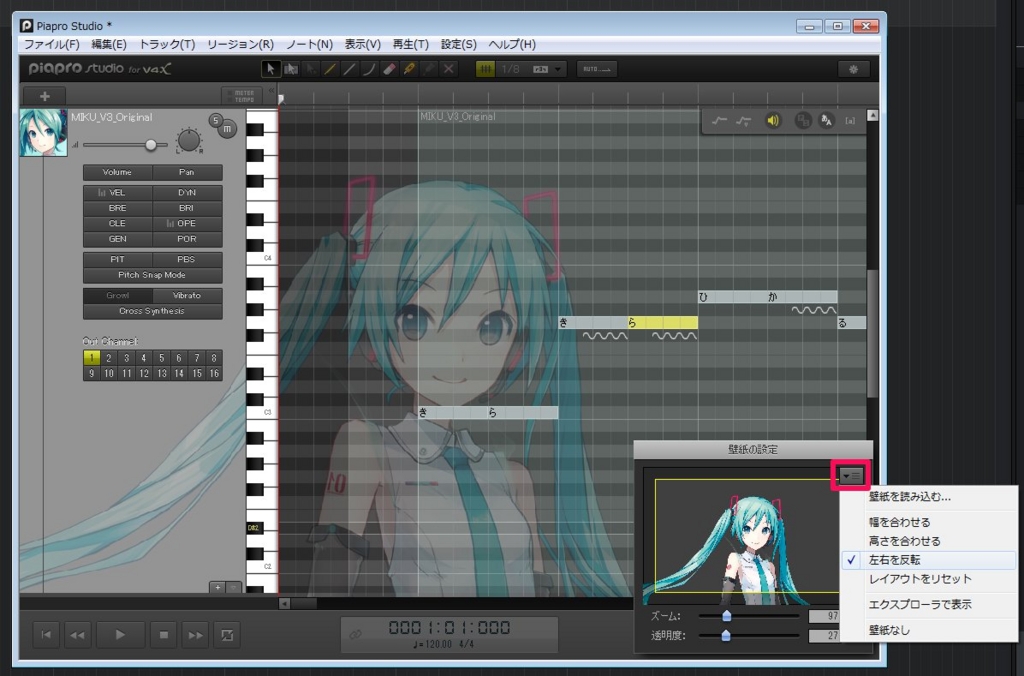This screenshot has height=676, width=1024.
Task: Open the gear settings button
Action: tap(853, 69)
